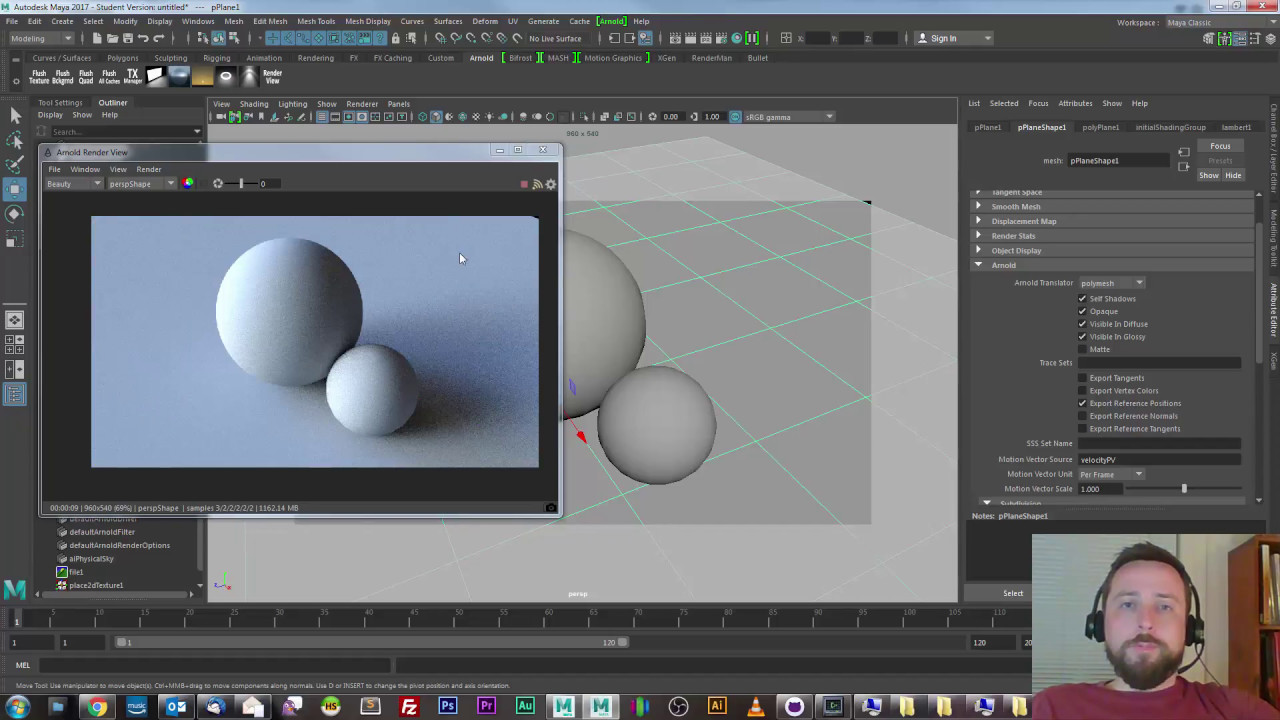This screenshot has height=720, width=1280.
Task: Click the lock selection icon in status line
Action: (396, 38)
